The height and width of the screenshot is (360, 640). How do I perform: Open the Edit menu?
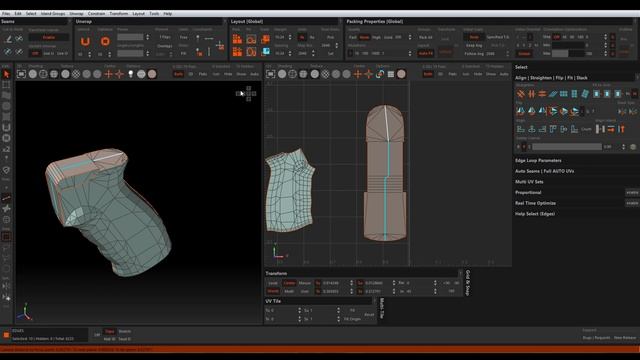[18, 13]
